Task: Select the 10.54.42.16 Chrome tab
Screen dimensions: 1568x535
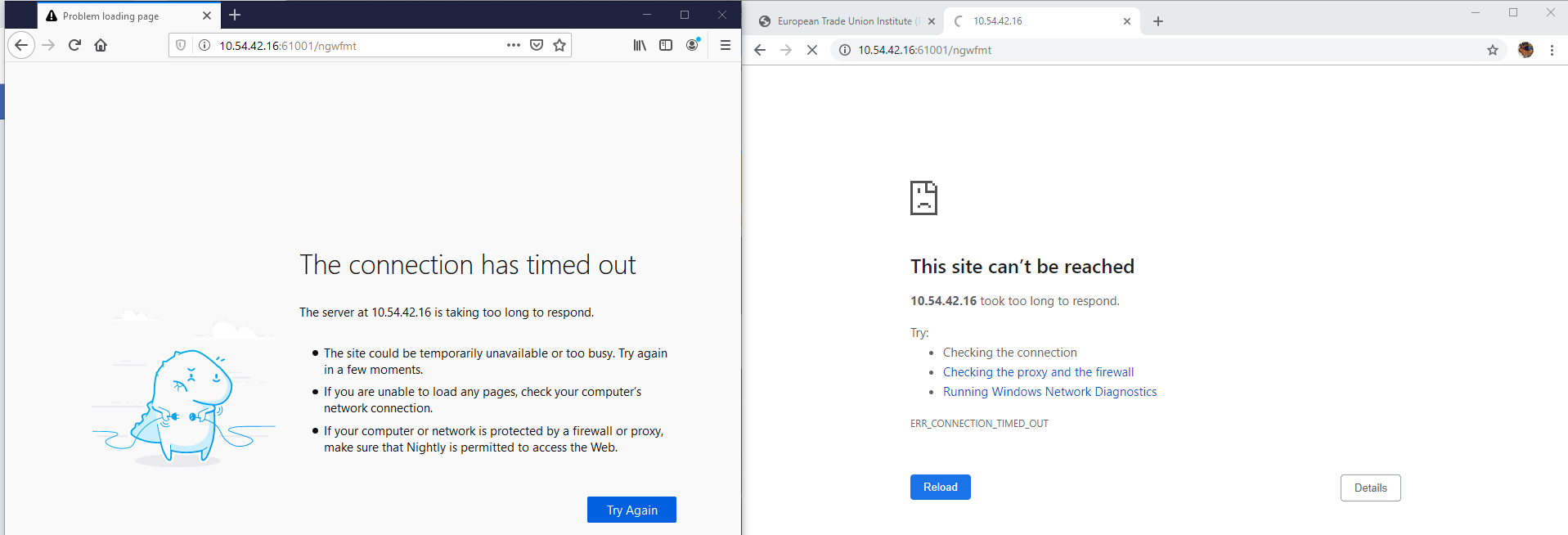Action: click(x=1043, y=21)
